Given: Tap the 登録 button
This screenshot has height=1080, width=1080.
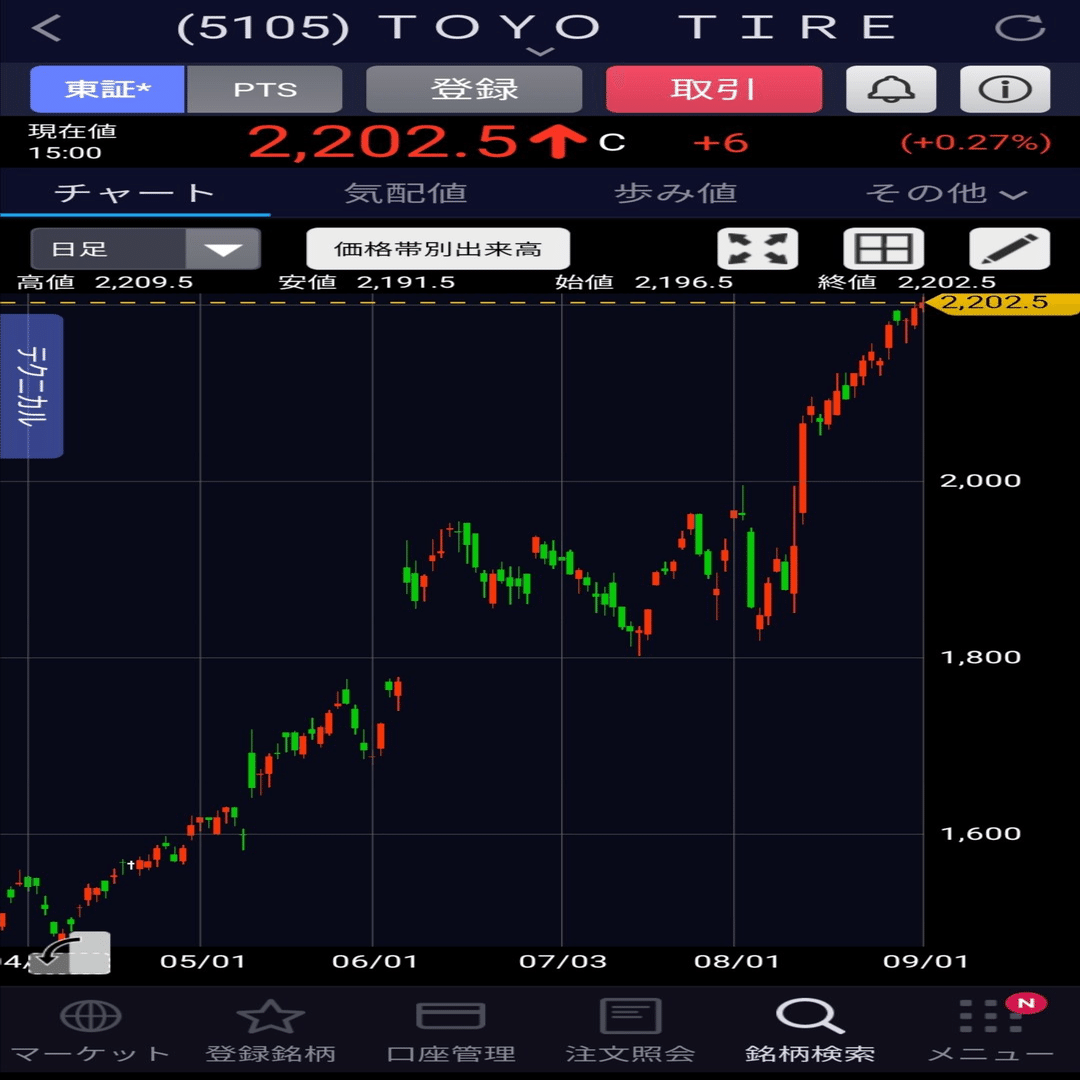Looking at the screenshot, I should click(474, 89).
